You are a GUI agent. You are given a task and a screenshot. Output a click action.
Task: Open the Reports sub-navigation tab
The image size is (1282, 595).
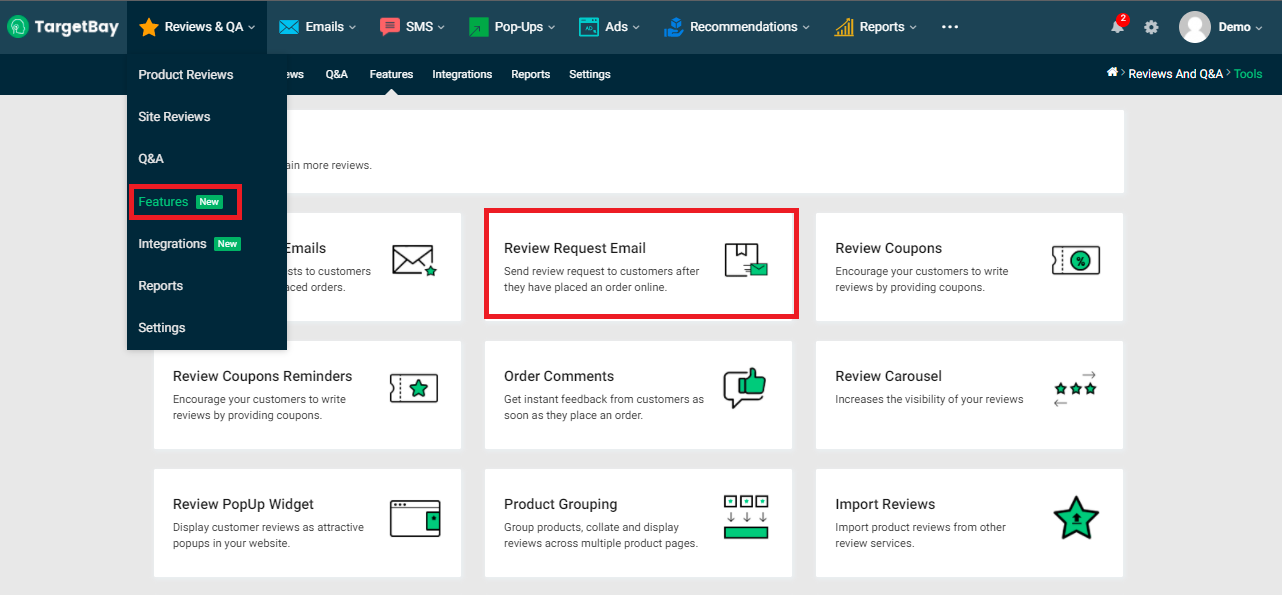[x=531, y=74]
